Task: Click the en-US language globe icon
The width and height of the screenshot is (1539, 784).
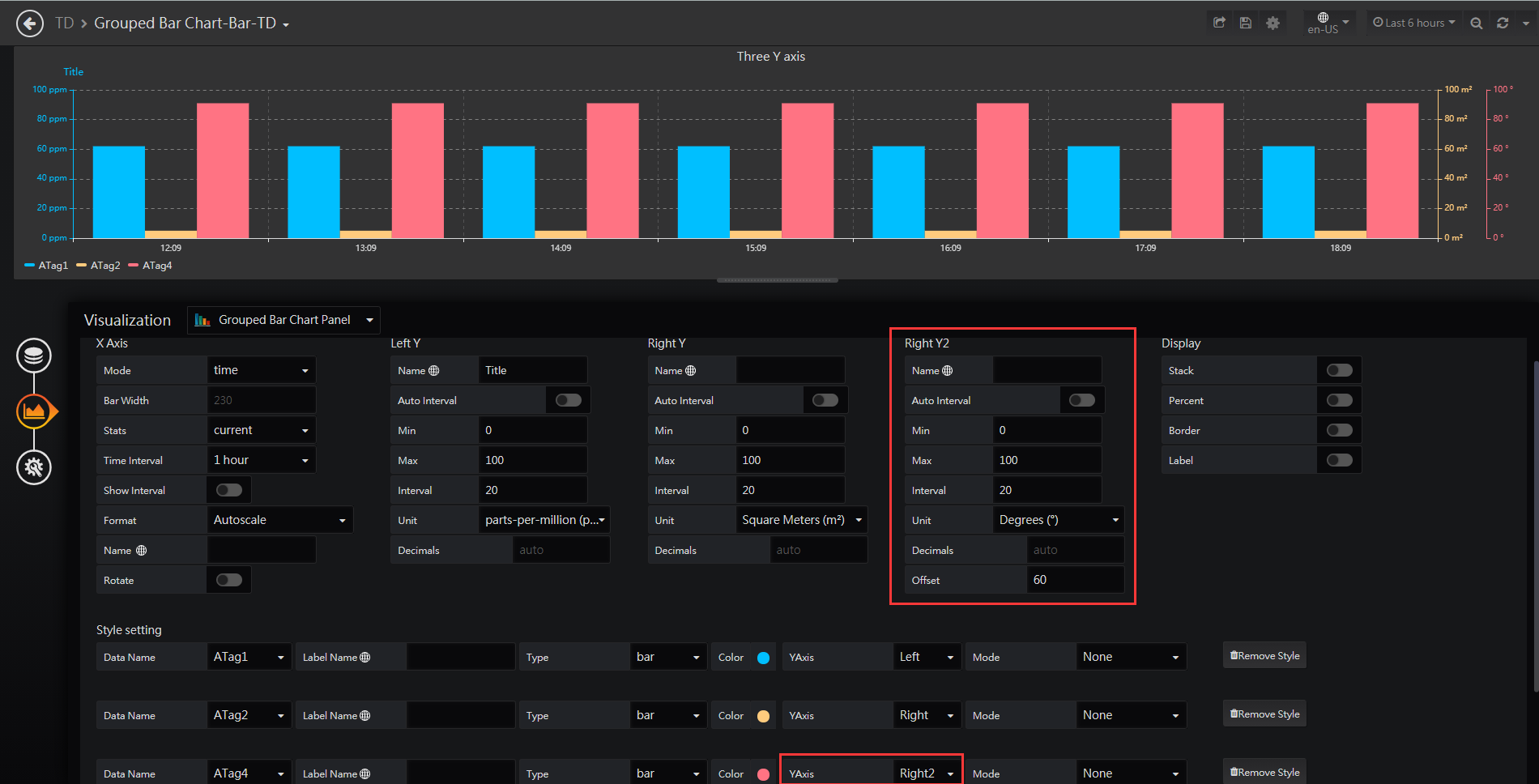Action: click(1323, 17)
